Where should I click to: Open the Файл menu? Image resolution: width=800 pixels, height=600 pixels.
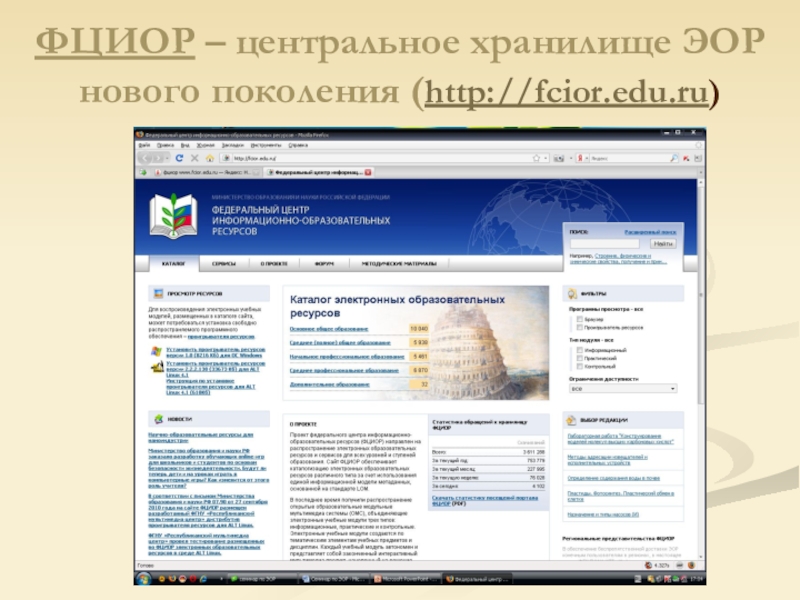point(144,145)
